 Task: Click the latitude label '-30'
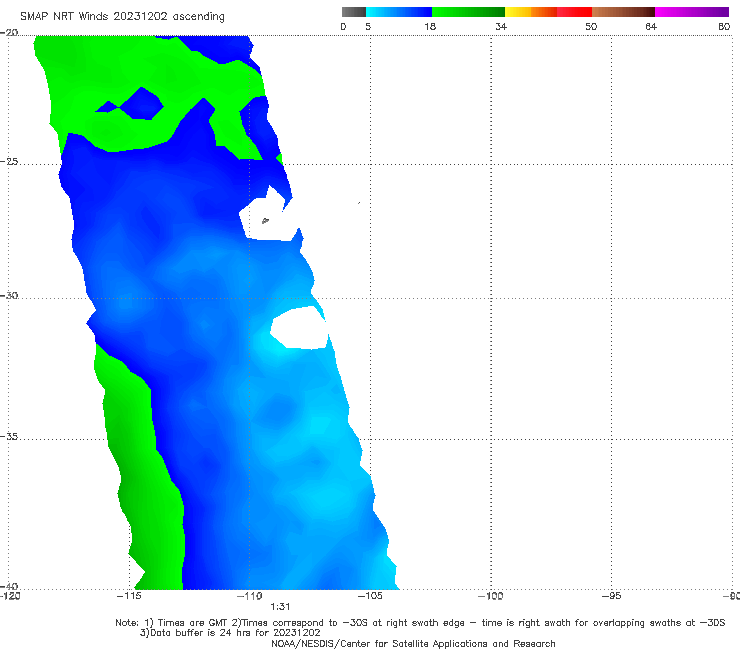pyautogui.click(x=9, y=295)
